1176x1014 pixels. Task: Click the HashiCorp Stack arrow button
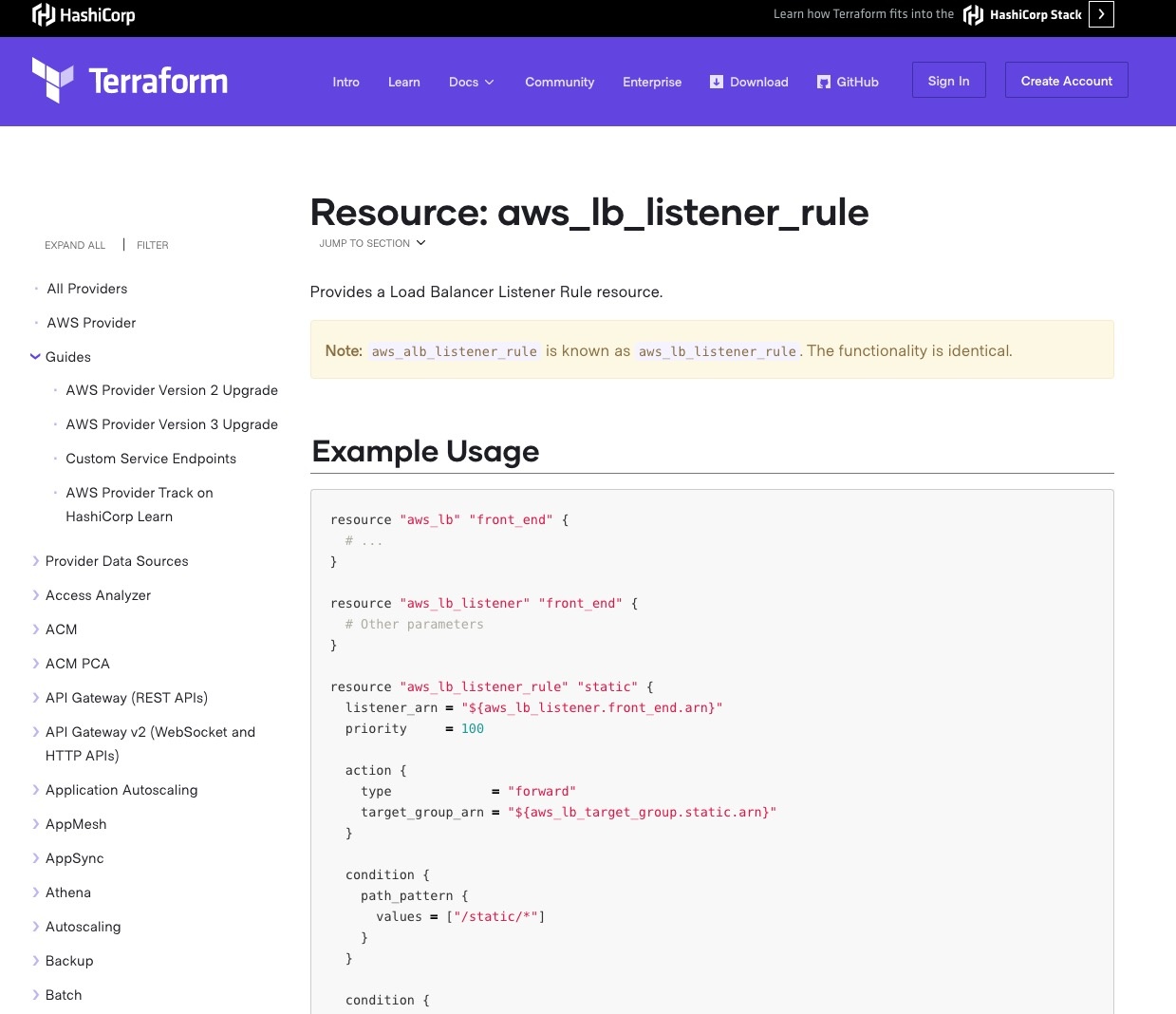click(1101, 14)
